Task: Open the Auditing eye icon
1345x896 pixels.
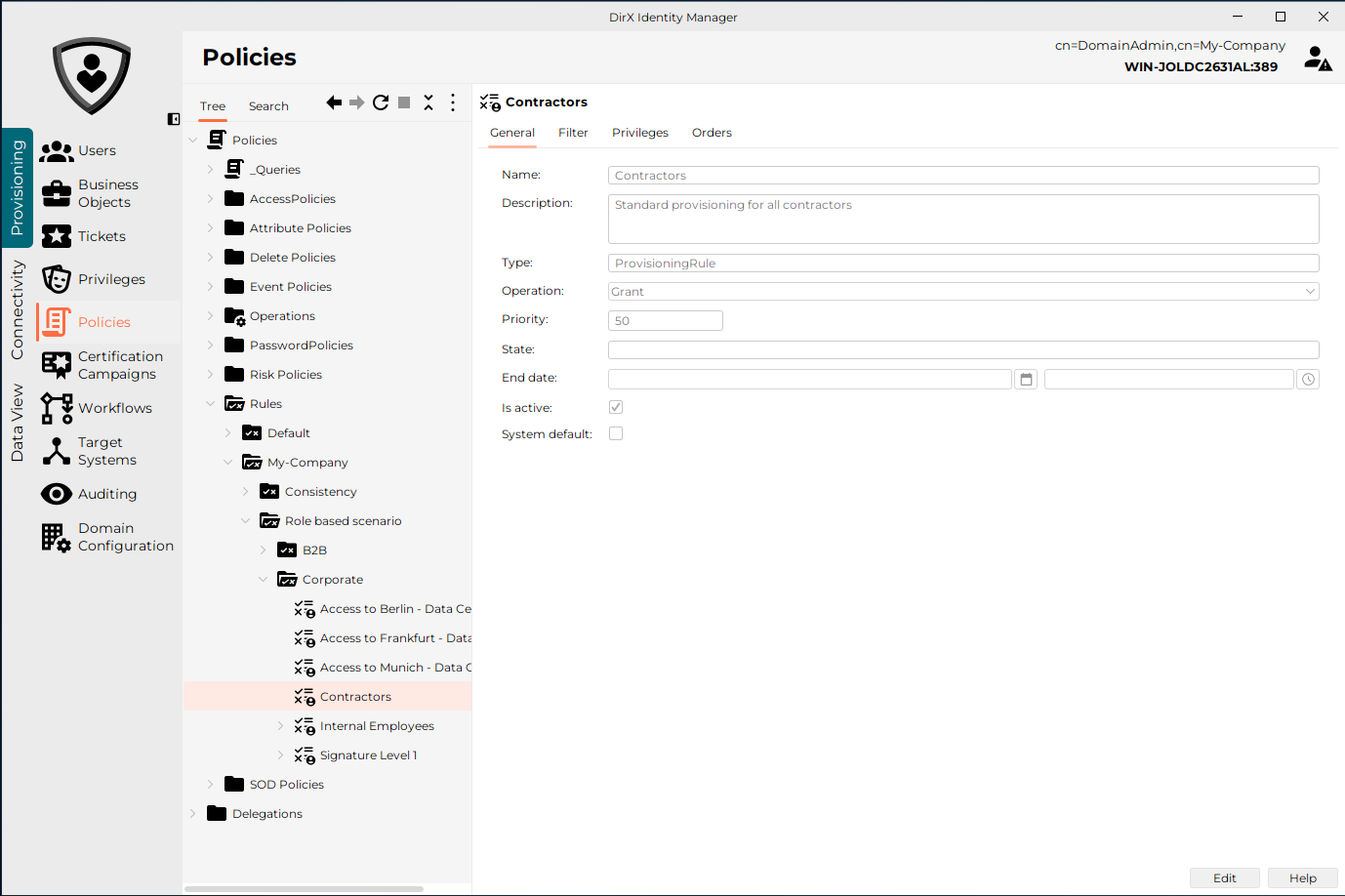Action: [x=57, y=494]
